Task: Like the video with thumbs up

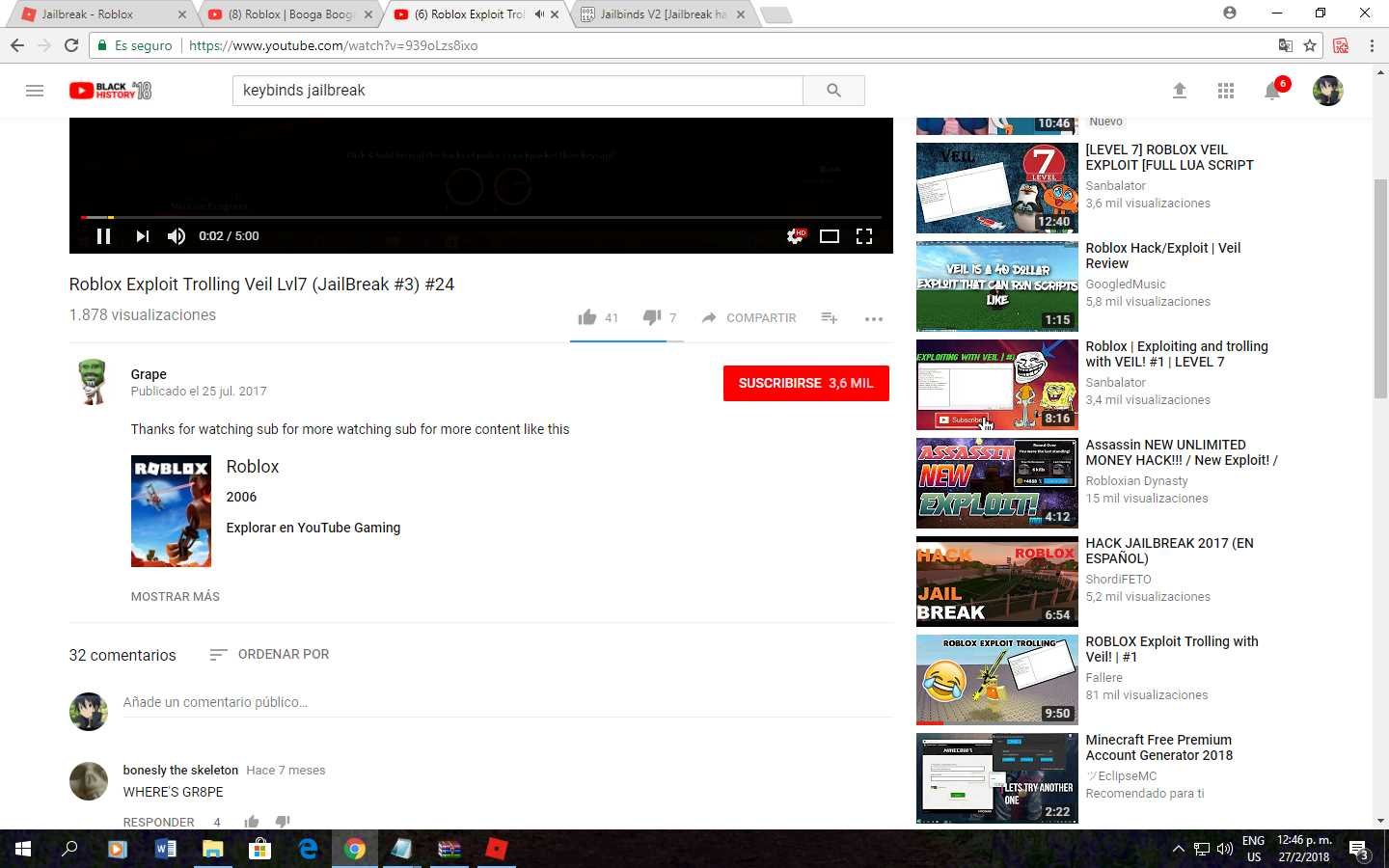Action: pos(586,317)
